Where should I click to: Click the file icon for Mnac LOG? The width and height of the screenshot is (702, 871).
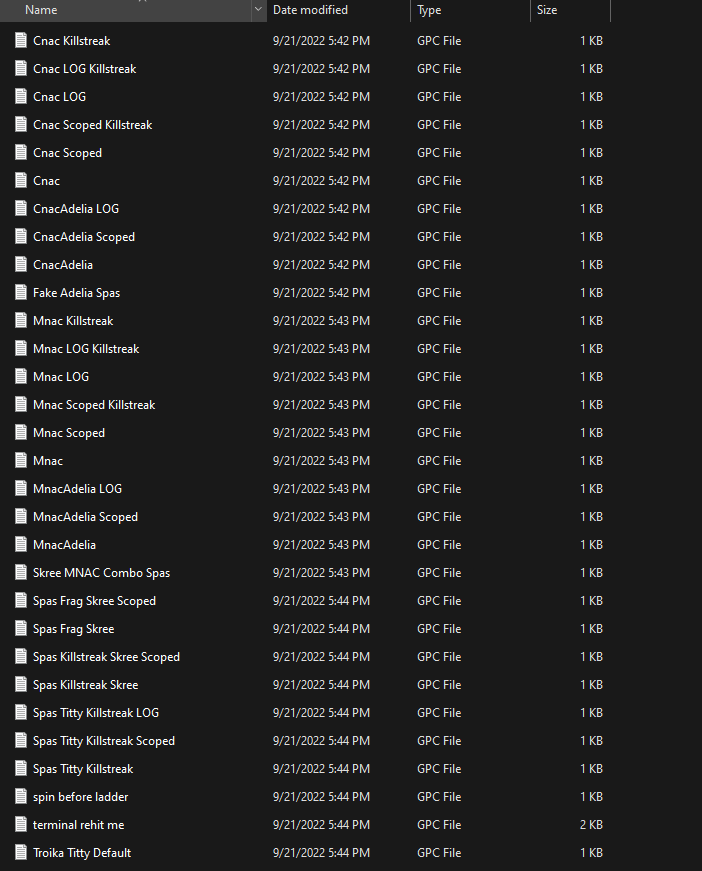21,377
